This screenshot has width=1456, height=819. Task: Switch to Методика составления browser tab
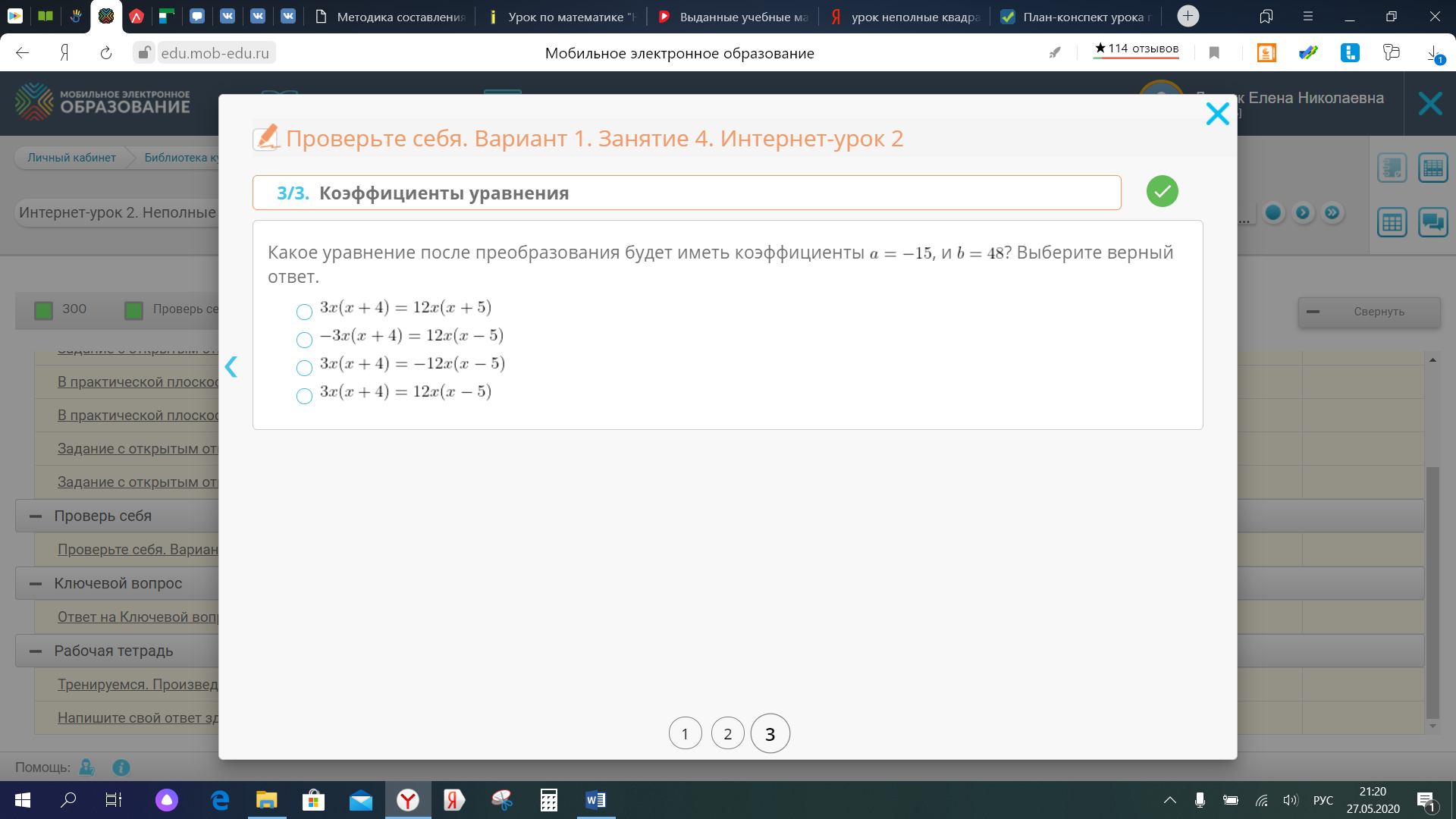click(x=392, y=17)
